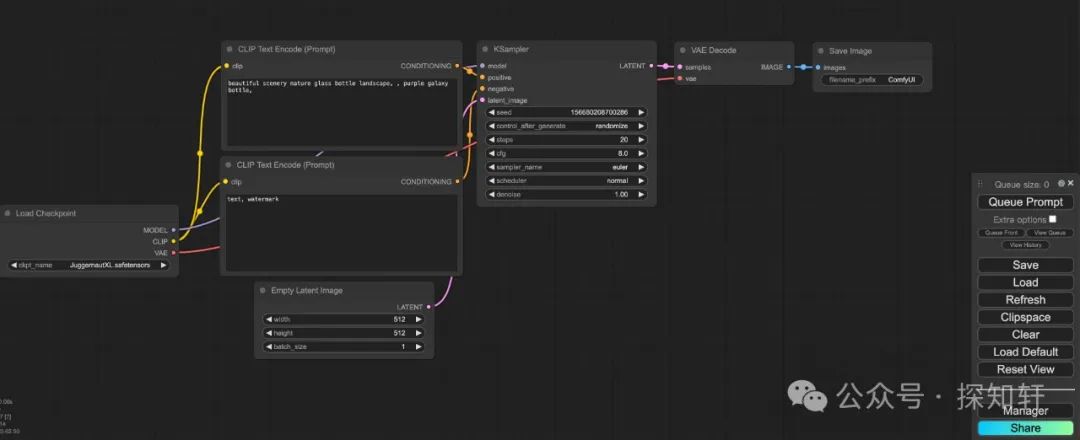This screenshot has width=1080, height=440.
Task: Edit the positive prompt text box
Action: tap(342, 111)
